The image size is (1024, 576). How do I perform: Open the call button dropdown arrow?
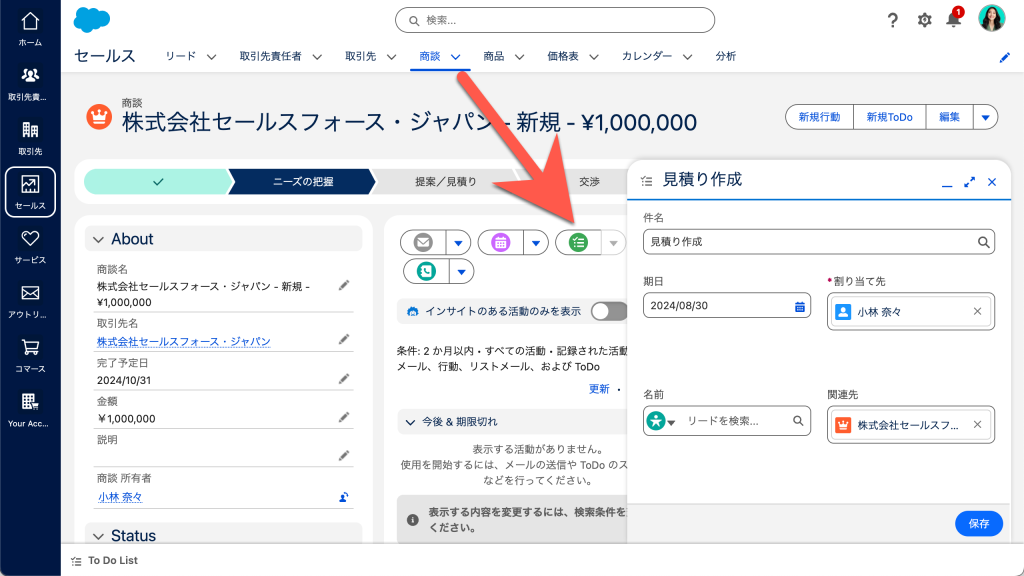462,272
